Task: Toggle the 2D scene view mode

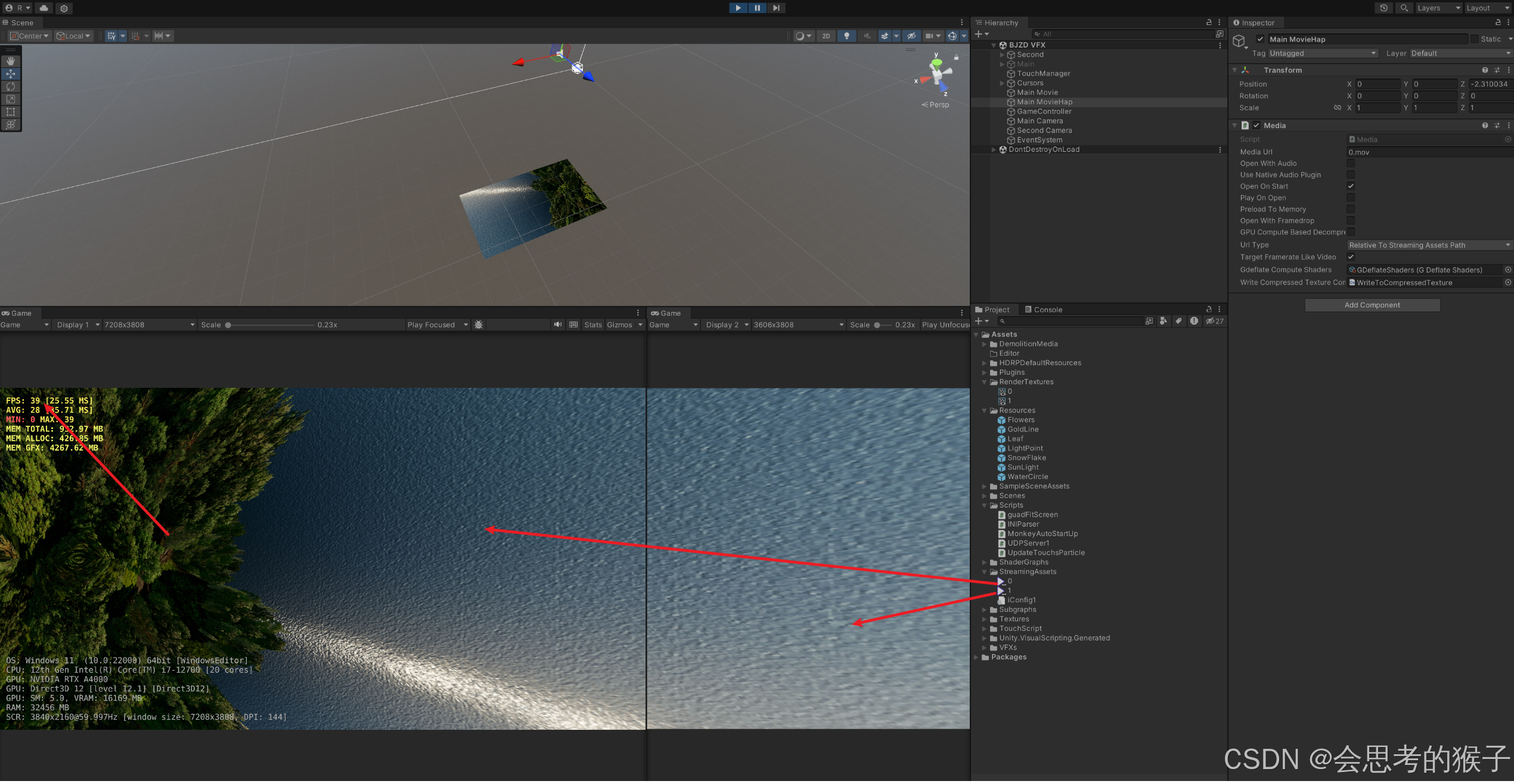Action: [x=826, y=36]
